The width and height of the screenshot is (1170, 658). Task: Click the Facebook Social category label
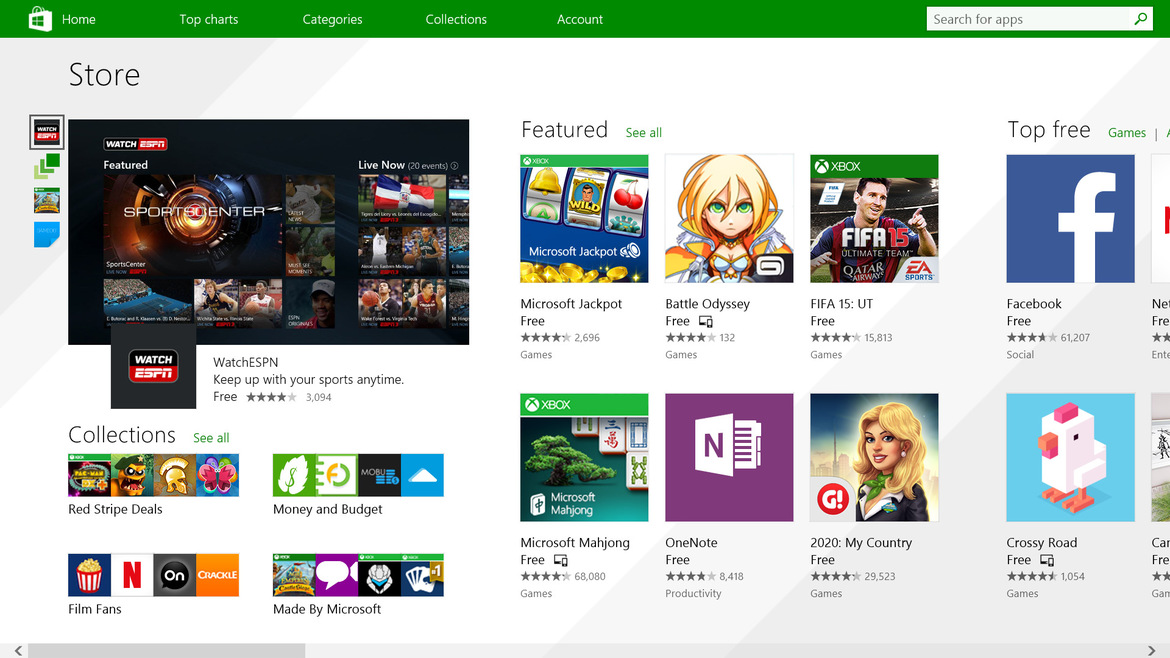pyautogui.click(x=1020, y=355)
